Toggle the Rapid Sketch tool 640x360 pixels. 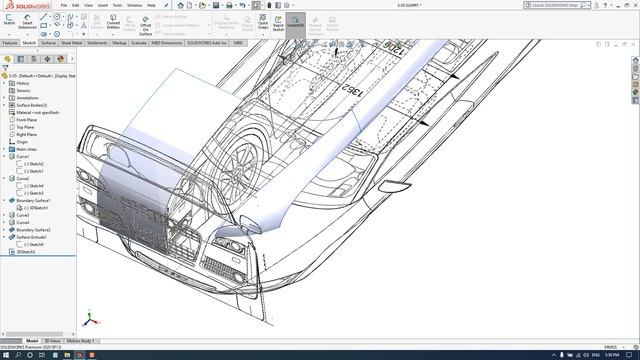tap(278, 23)
